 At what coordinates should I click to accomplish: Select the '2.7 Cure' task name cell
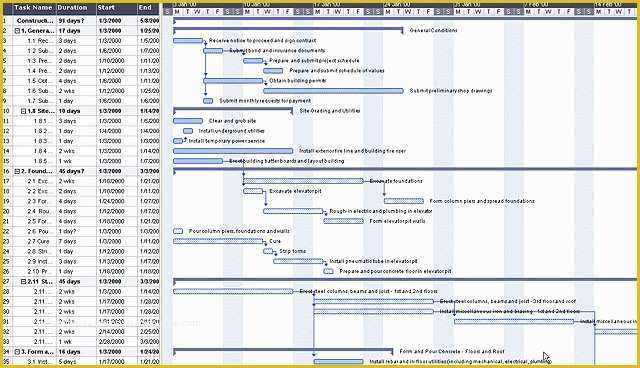pyautogui.click(x=35, y=241)
